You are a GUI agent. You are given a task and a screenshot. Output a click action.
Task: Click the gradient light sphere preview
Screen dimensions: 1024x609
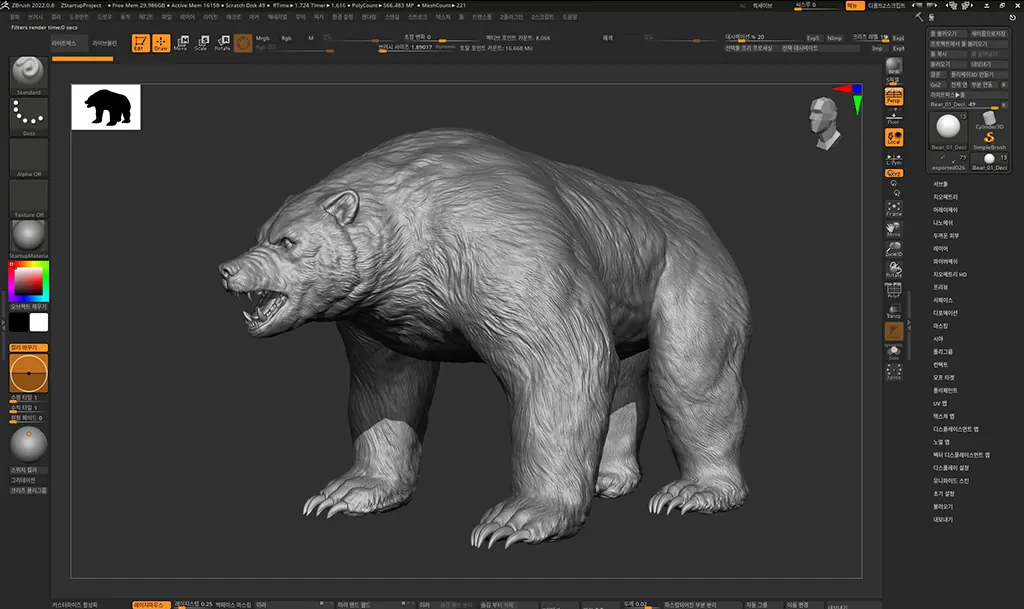(x=29, y=445)
